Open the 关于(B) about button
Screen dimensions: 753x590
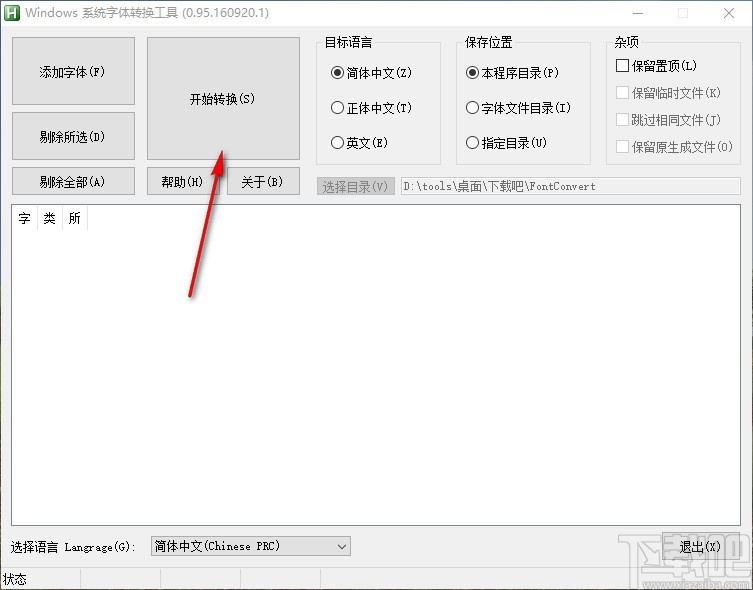tap(263, 181)
